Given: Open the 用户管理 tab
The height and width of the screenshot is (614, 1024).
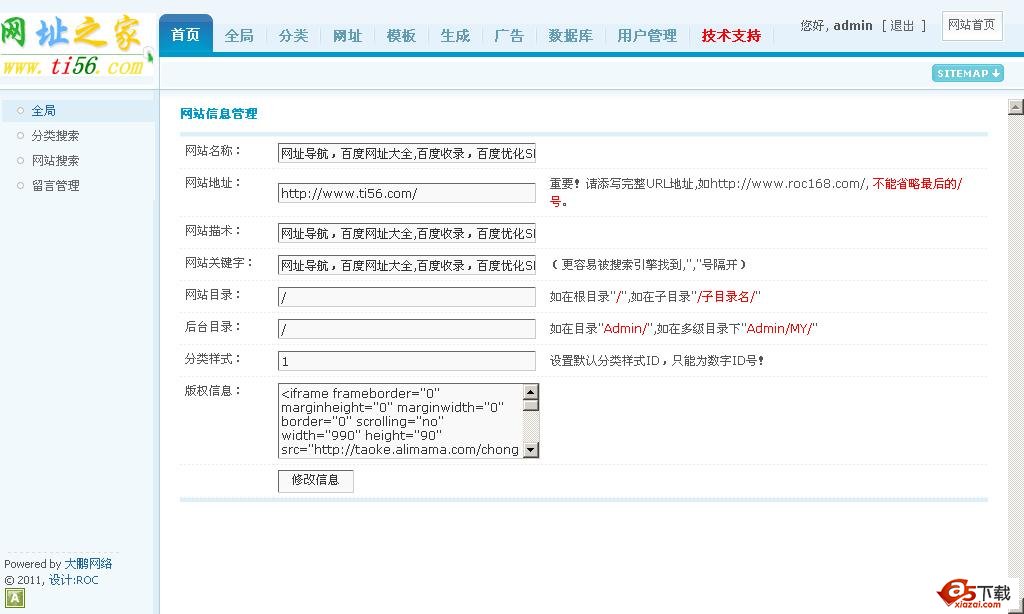Looking at the screenshot, I should (x=647, y=35).
